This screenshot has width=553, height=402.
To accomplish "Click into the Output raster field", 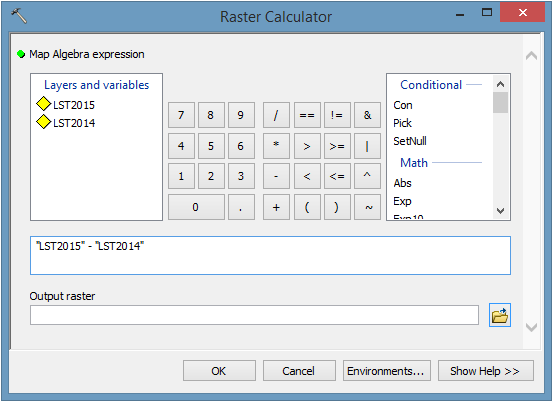I will pyautogui.click(x=254, y=315).
